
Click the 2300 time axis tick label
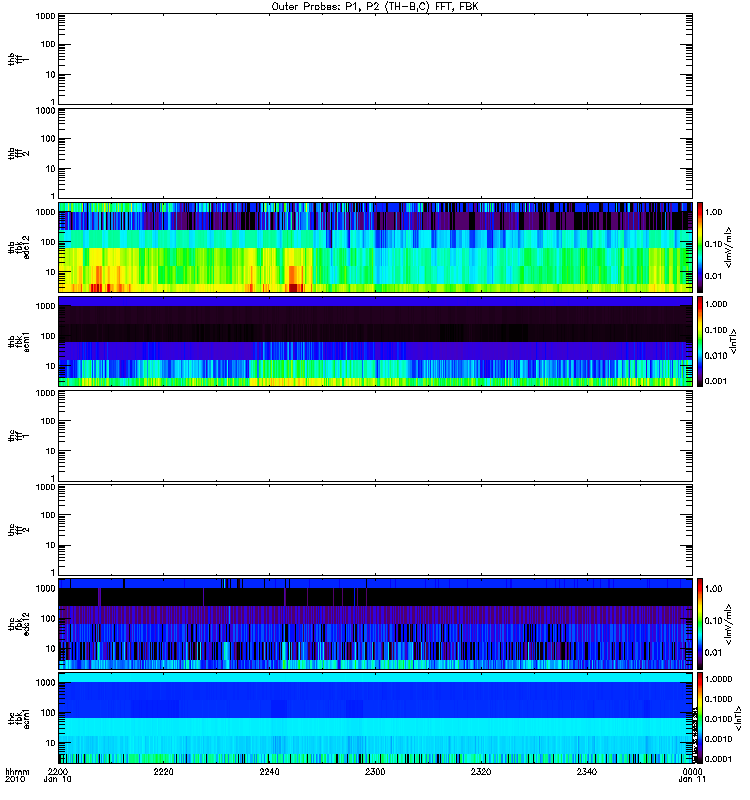click(375, 771)
